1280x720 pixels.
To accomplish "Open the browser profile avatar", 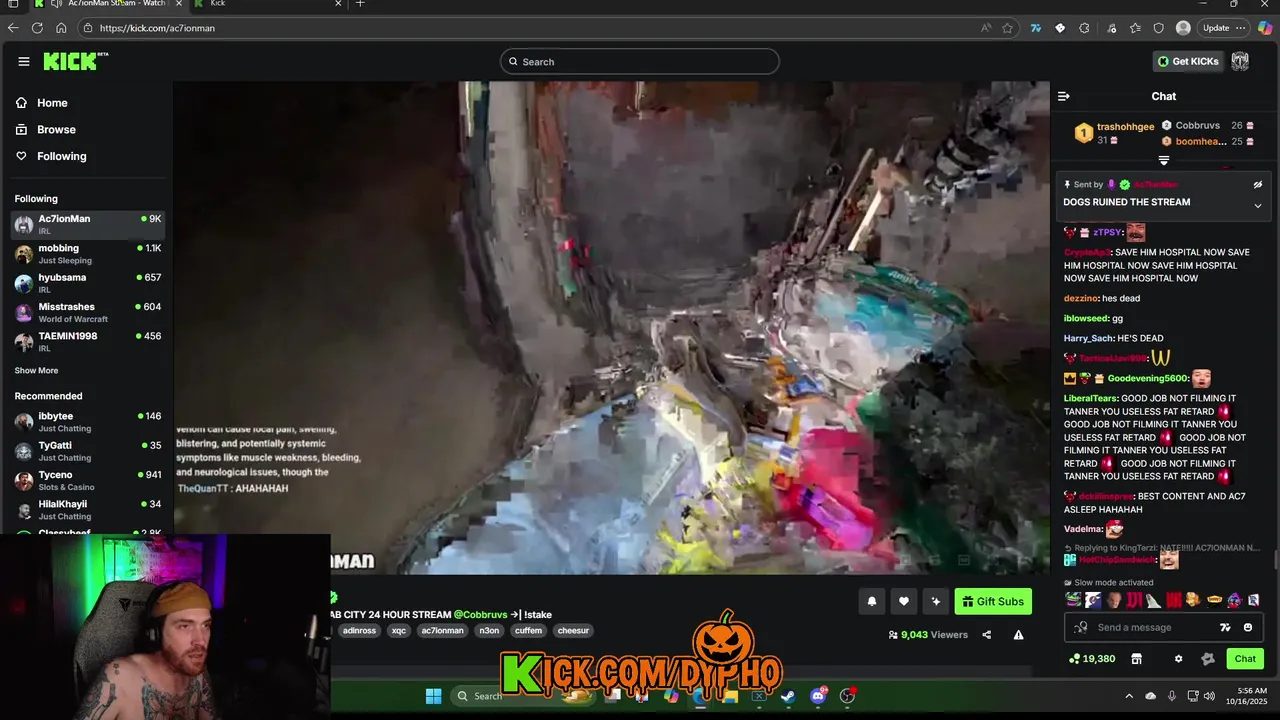I will (x=1183, y=28).
